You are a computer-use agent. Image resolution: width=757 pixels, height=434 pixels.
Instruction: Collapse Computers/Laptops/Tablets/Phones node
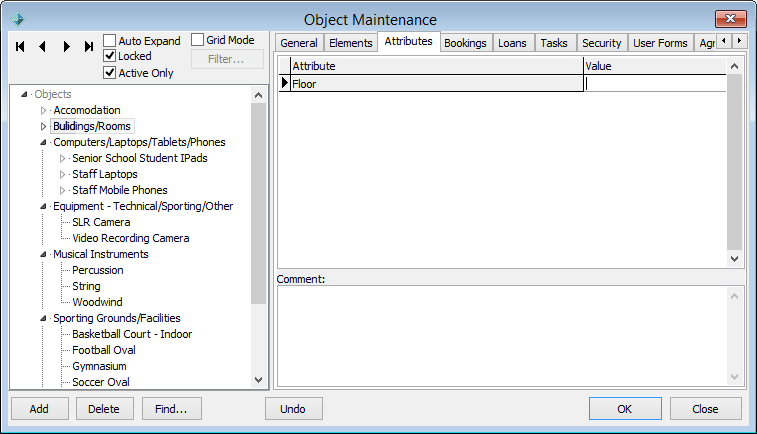click(x=43, y=142)
